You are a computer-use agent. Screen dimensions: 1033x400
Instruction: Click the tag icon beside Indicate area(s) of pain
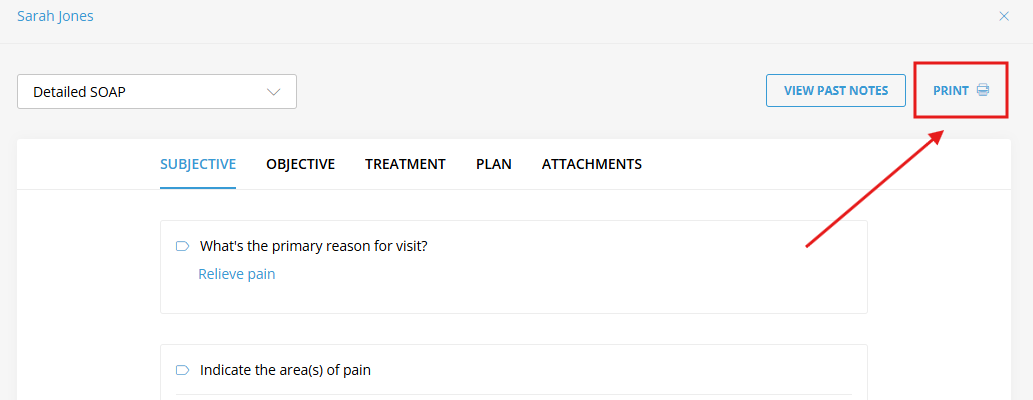click(182, 370)
